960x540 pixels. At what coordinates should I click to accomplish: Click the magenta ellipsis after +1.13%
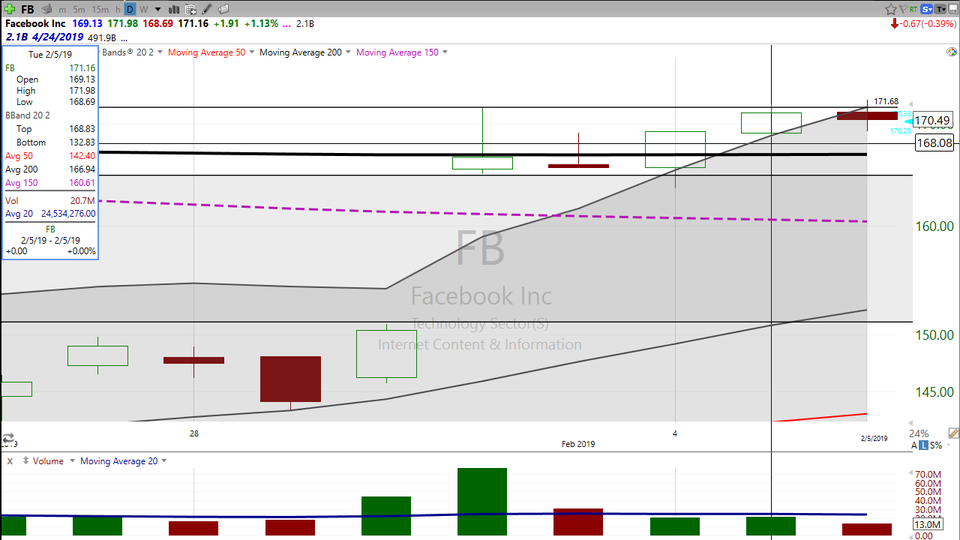pyautogui.click(x=287, y=24)
